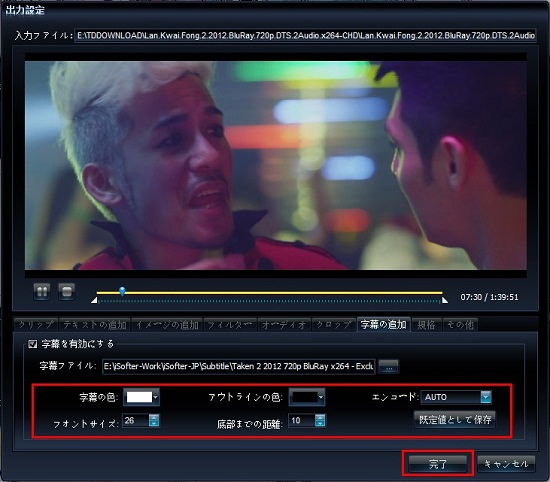The image size is (550, 482).
Task: Click the video preview frame
Action: coord(276,165)
